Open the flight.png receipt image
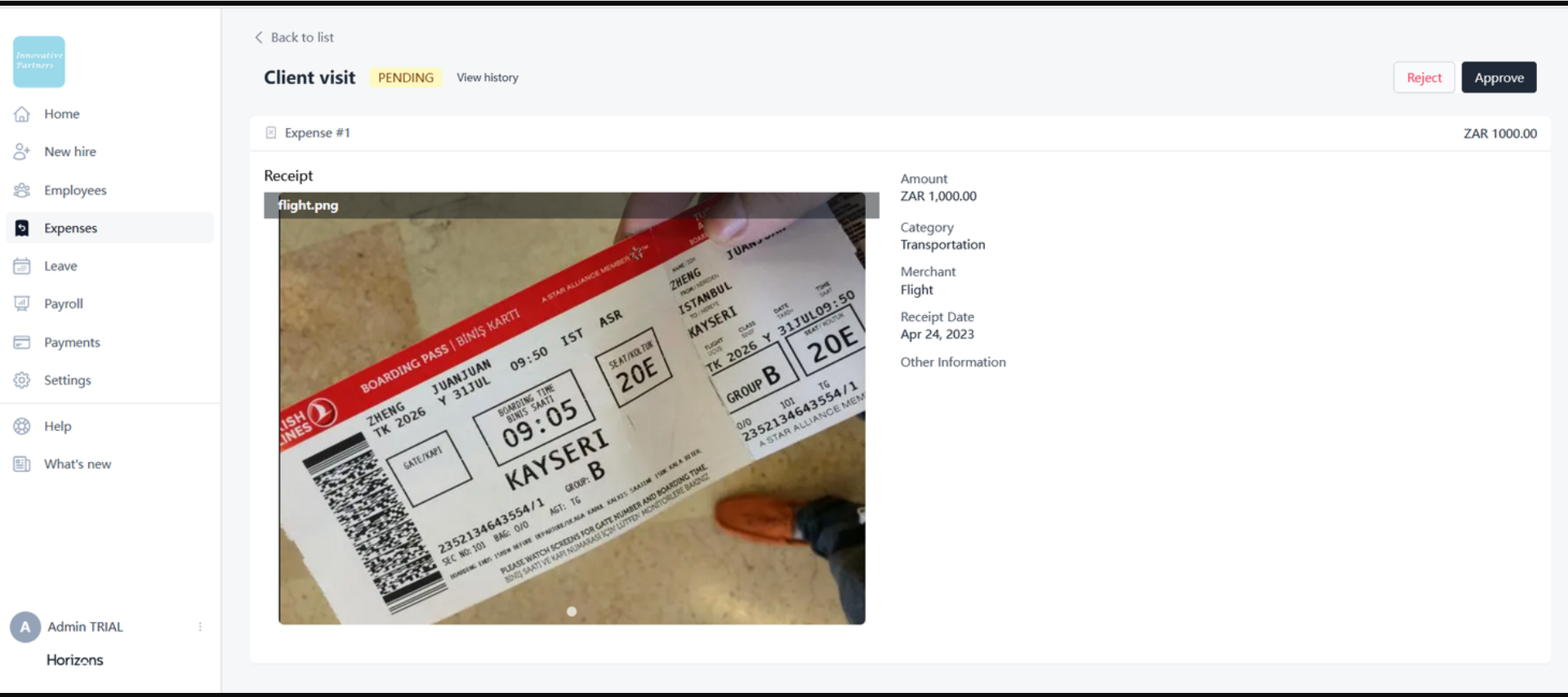Screen dimensions: 1568x697 click(572, 409)
